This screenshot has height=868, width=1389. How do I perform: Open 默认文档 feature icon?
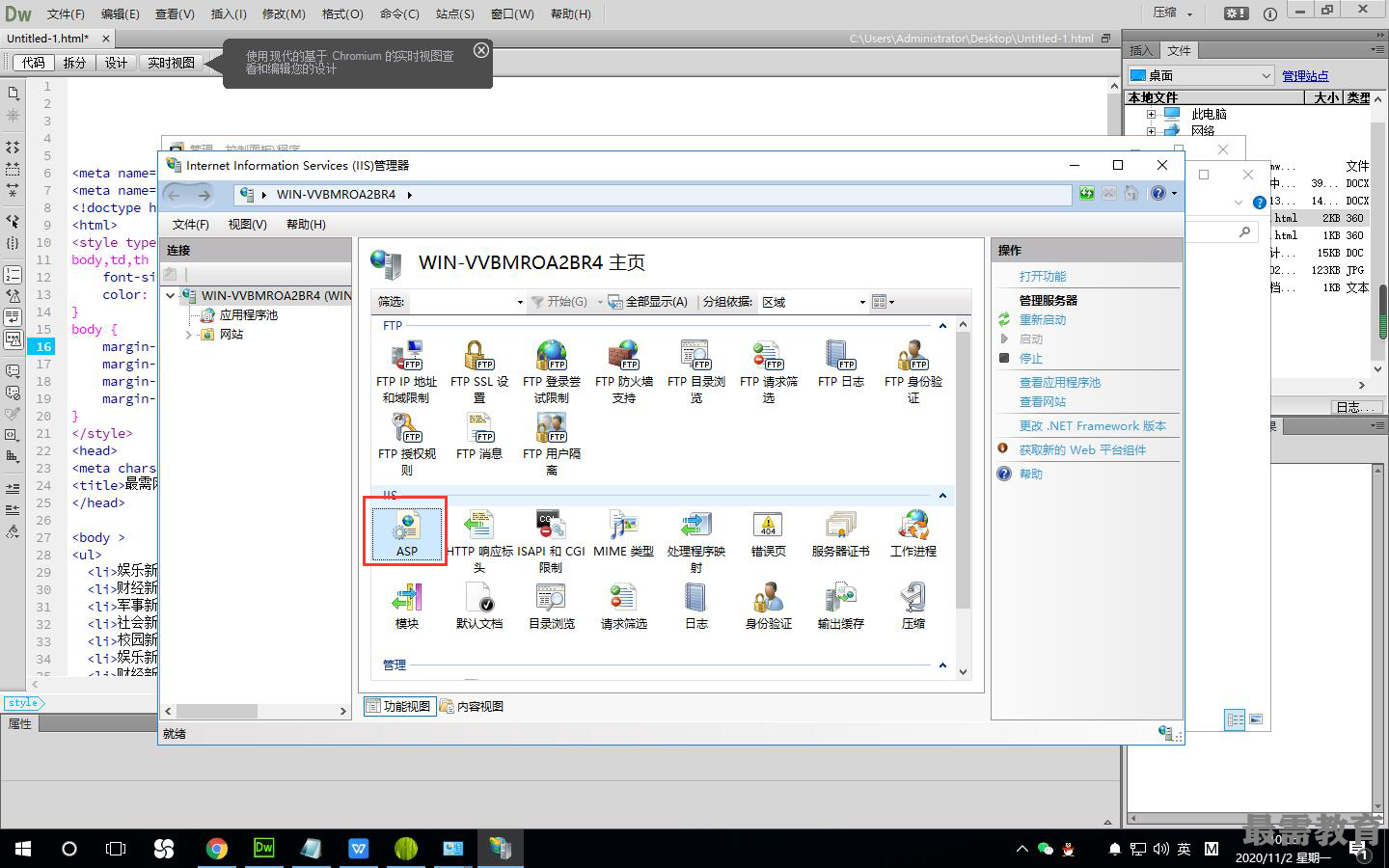[x=479, y=606]
